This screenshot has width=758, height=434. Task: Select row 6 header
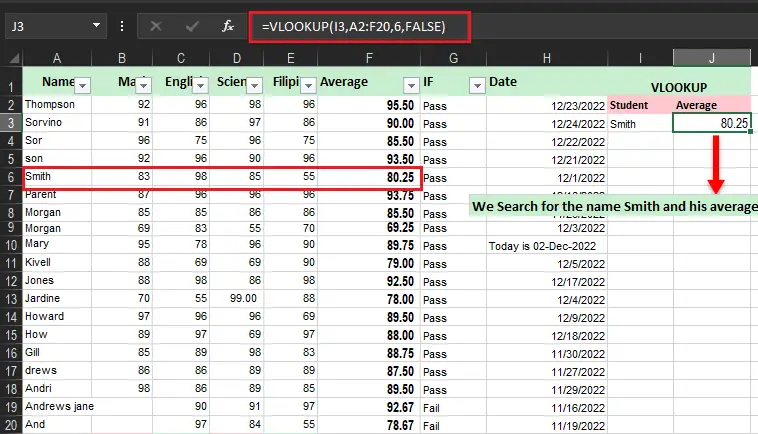tap(11, 177)
